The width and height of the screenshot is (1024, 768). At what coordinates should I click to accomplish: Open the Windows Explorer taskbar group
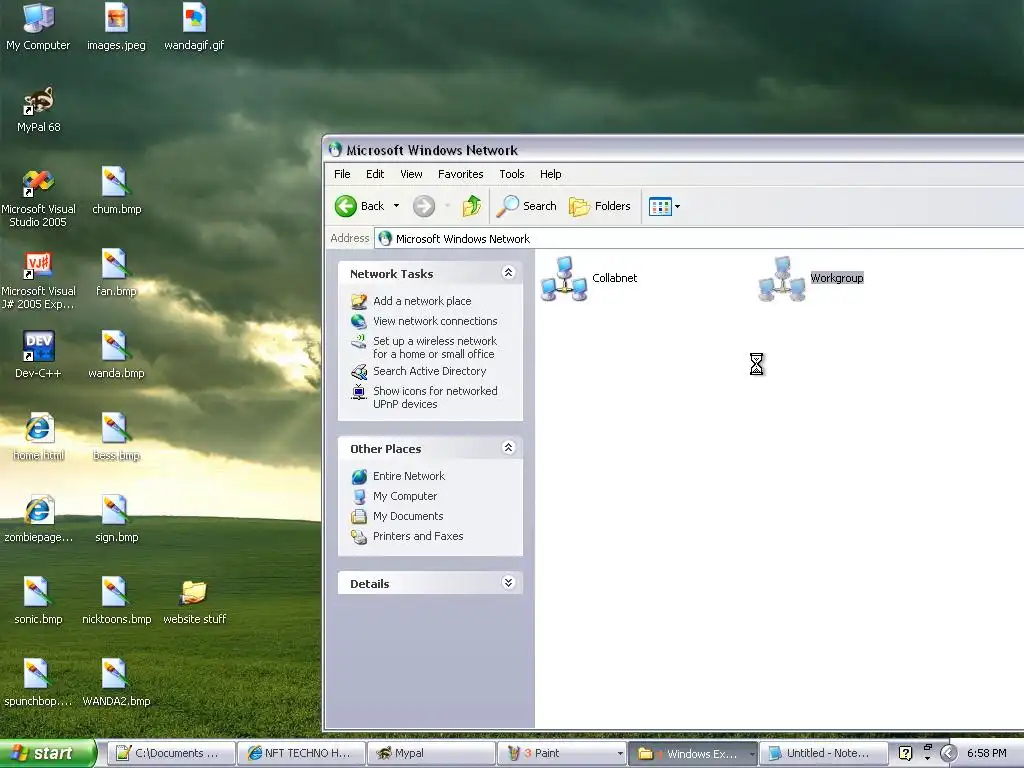tap(693, 754)
